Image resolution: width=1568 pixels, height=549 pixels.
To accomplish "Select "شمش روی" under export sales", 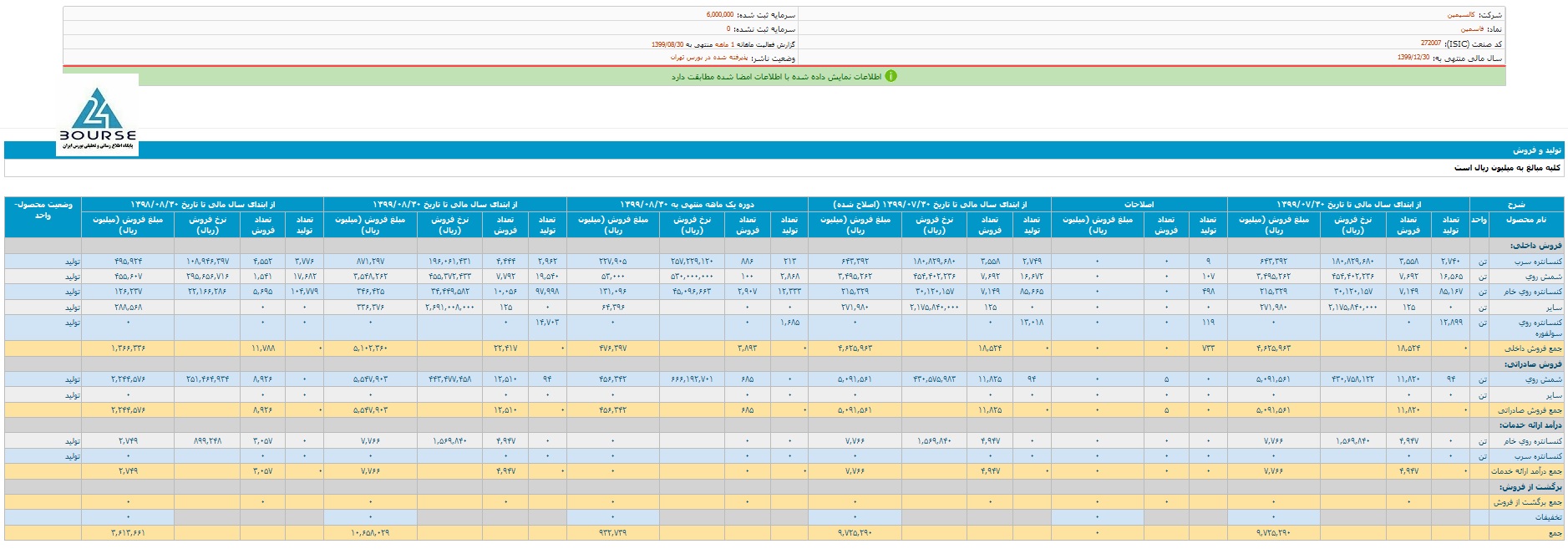I will [x=1545, y=379].
